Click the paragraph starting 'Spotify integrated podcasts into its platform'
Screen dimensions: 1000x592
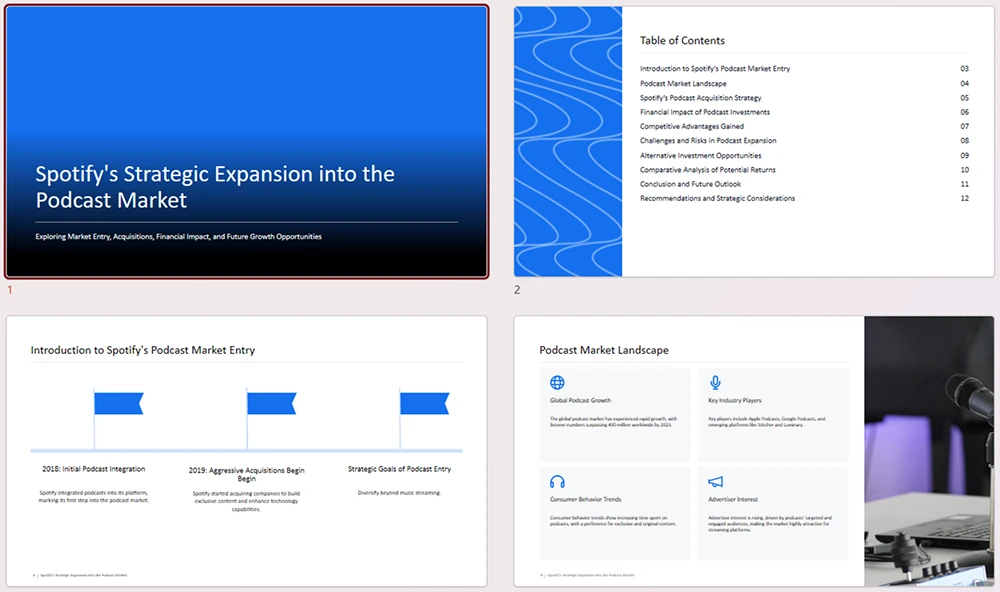[94, 496]
